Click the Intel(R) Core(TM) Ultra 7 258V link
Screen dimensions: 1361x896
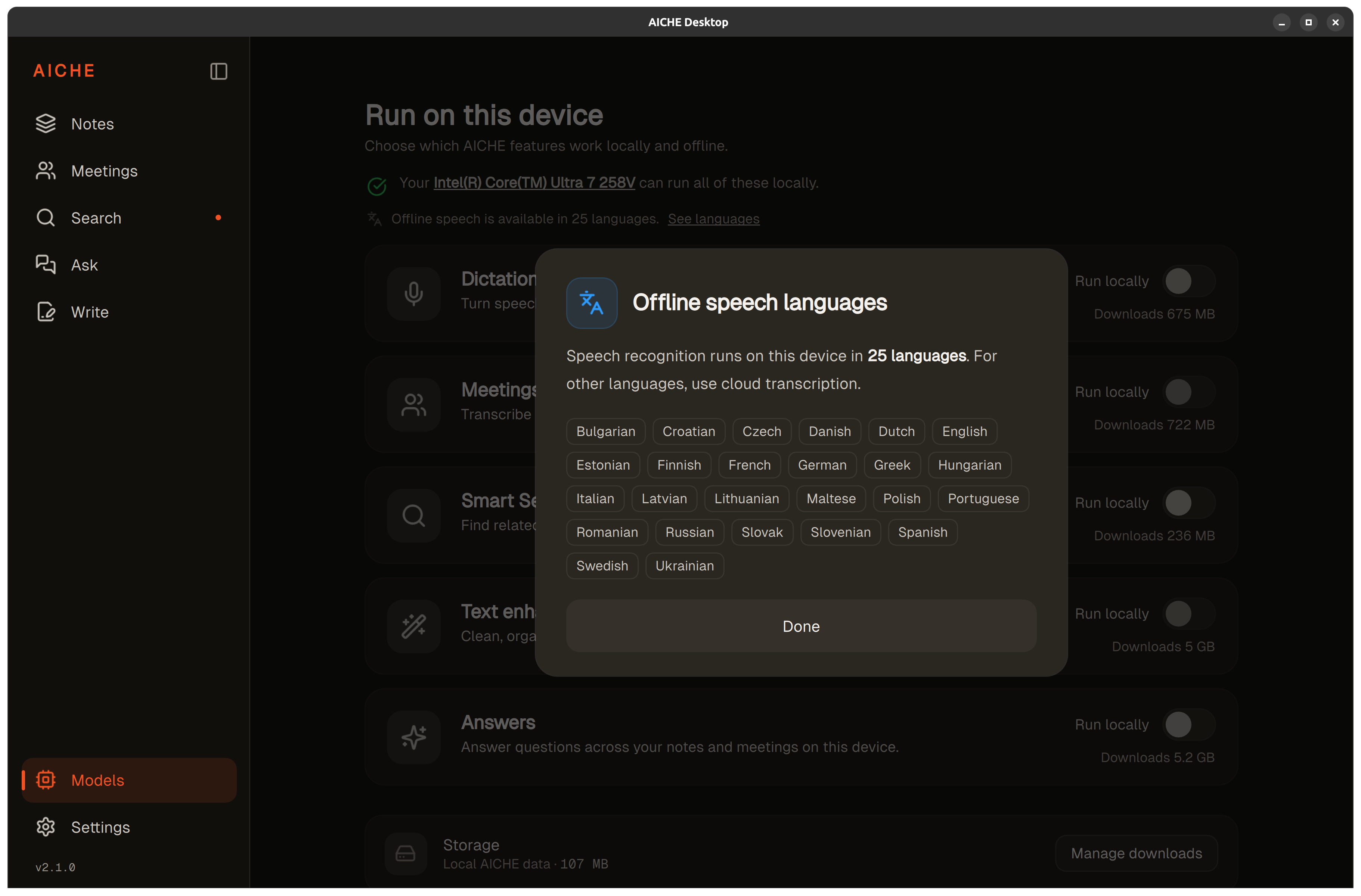pyautogui.click(x=534, y=183)
